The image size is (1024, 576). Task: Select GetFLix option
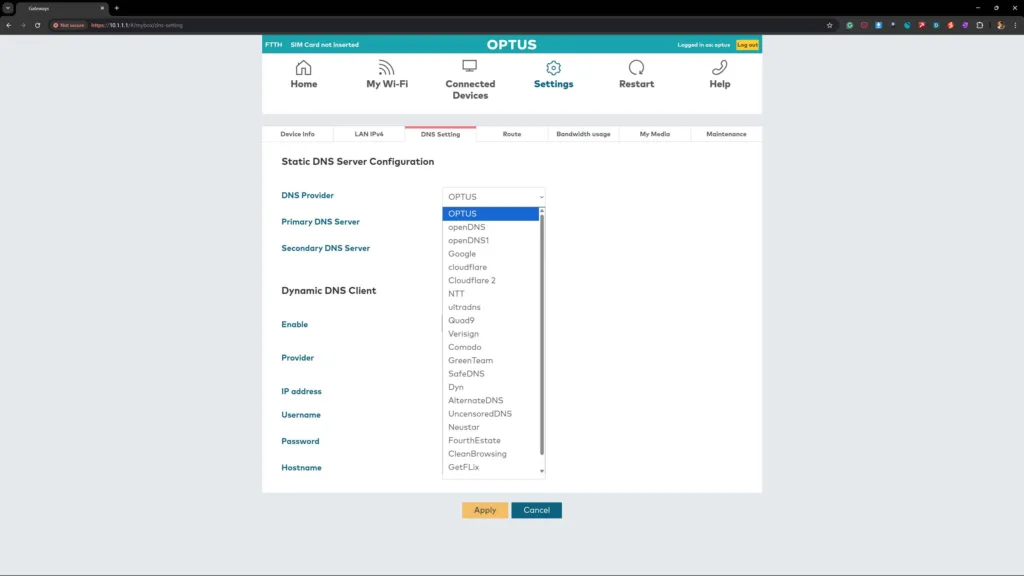click(490, 467)
